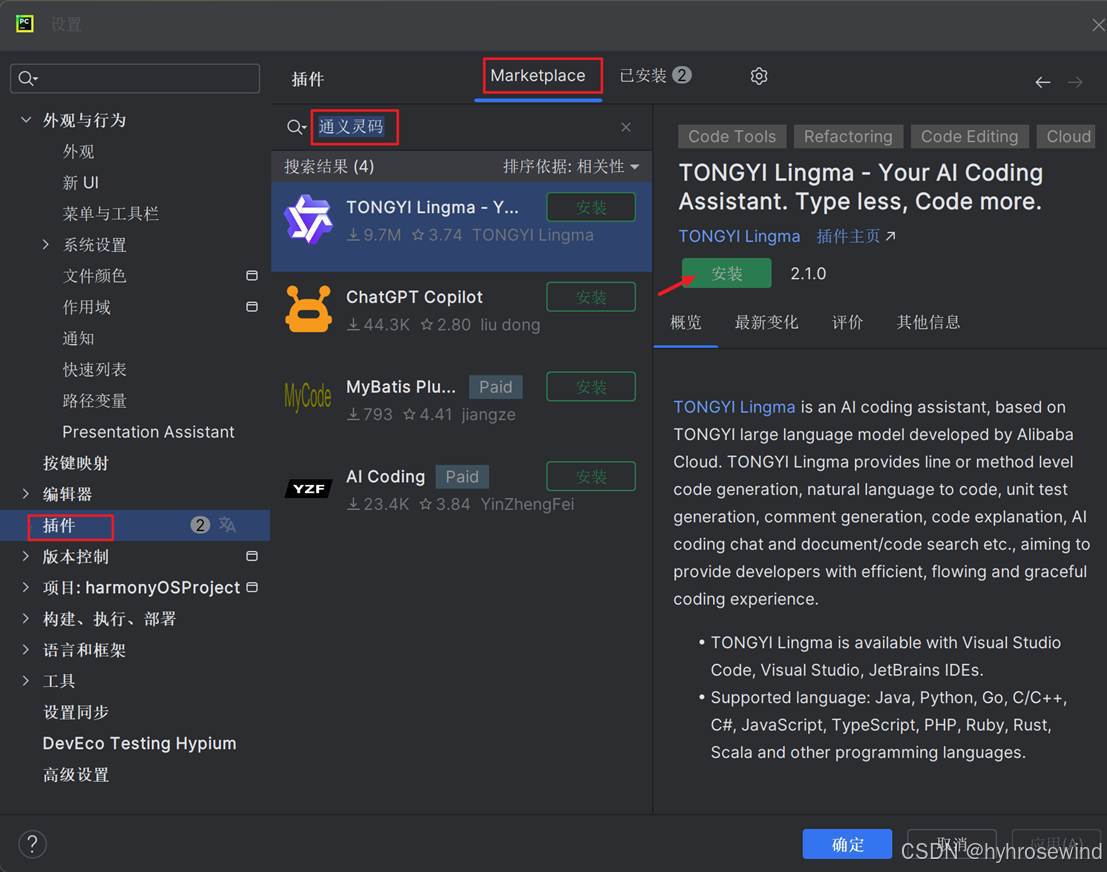1107x872 pixels.
Task: Click the plugin search magnifier icon
Action: (x=296, y=127)
